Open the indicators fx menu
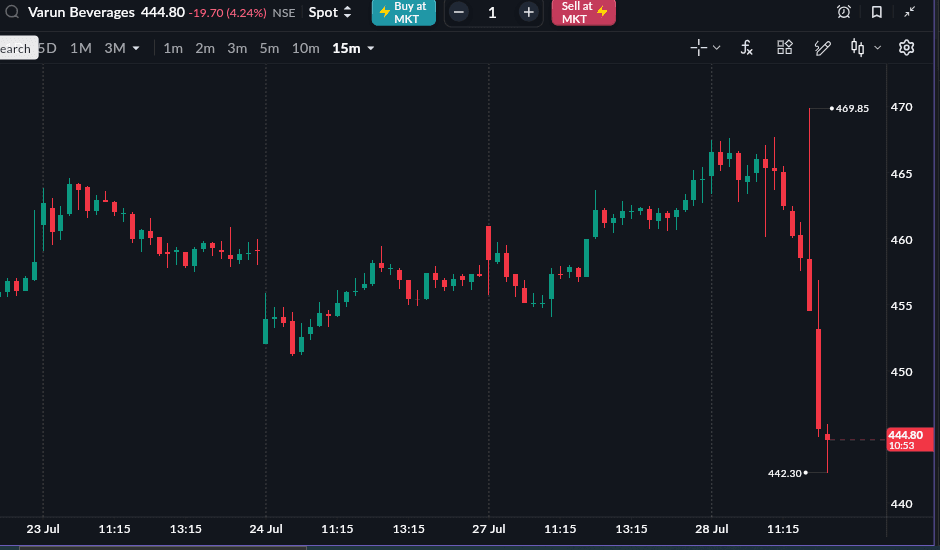 pyautogui.click(x=746, y=48)
